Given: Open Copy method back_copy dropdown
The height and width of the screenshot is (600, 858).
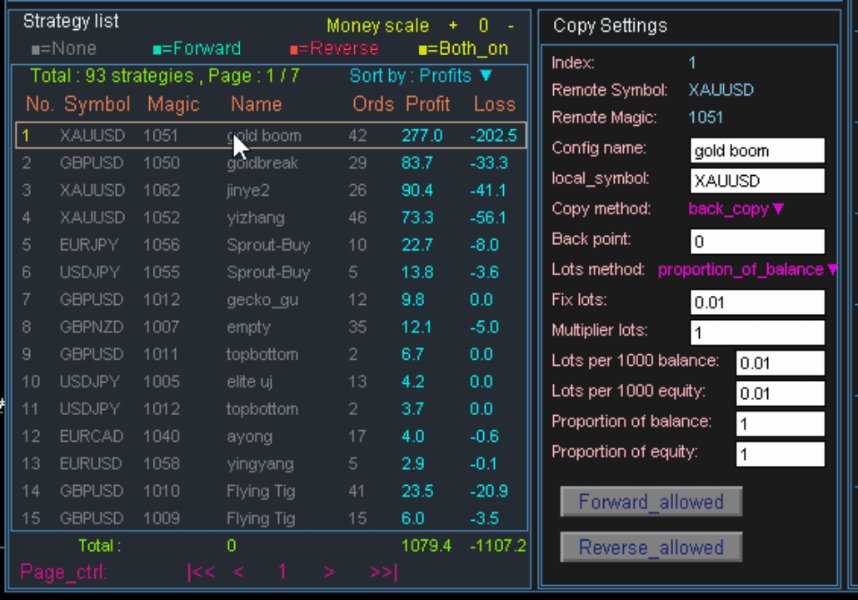Looking at the screenshot, I should pyautogui.click(x=736, y=209).
